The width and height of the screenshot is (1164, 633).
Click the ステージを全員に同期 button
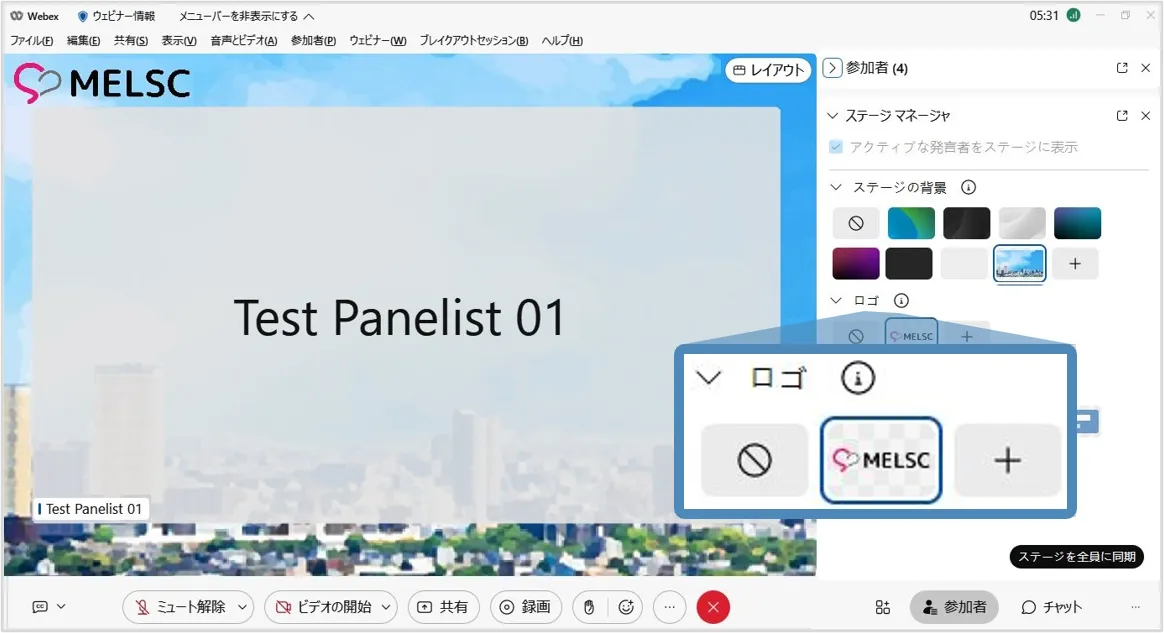(x=1076, y=557)
